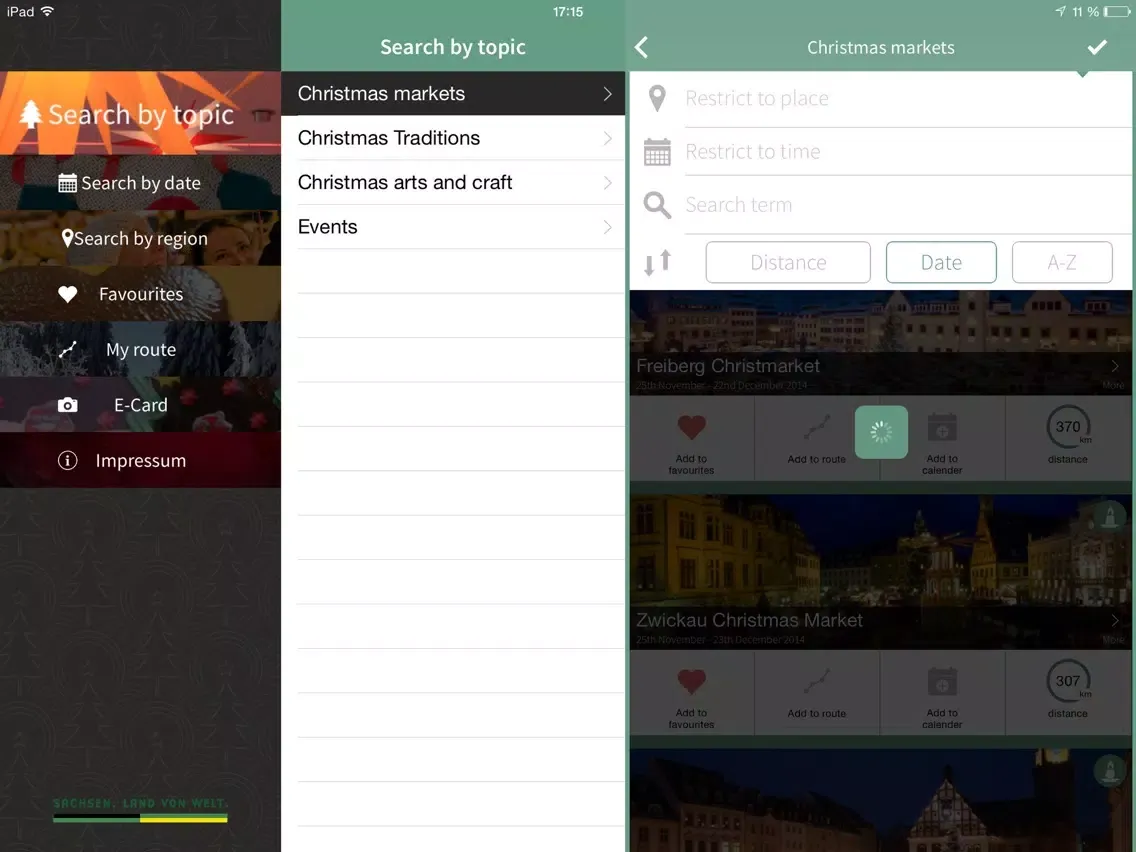Focus the Search term field
The height and width of the screenshot is (852, 1136).
tap(908, 205)
